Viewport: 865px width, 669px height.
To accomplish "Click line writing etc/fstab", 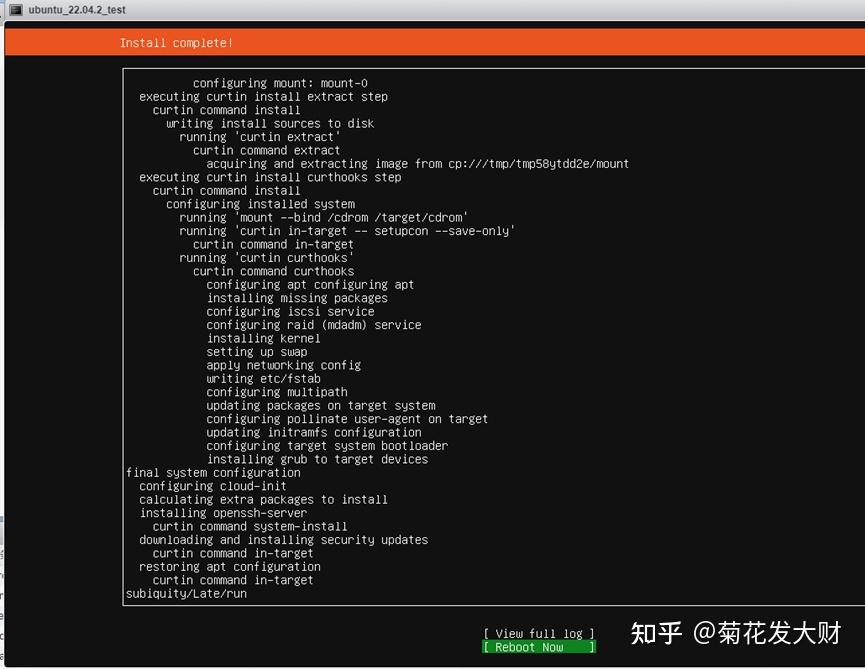I will (x=263, y=379).
